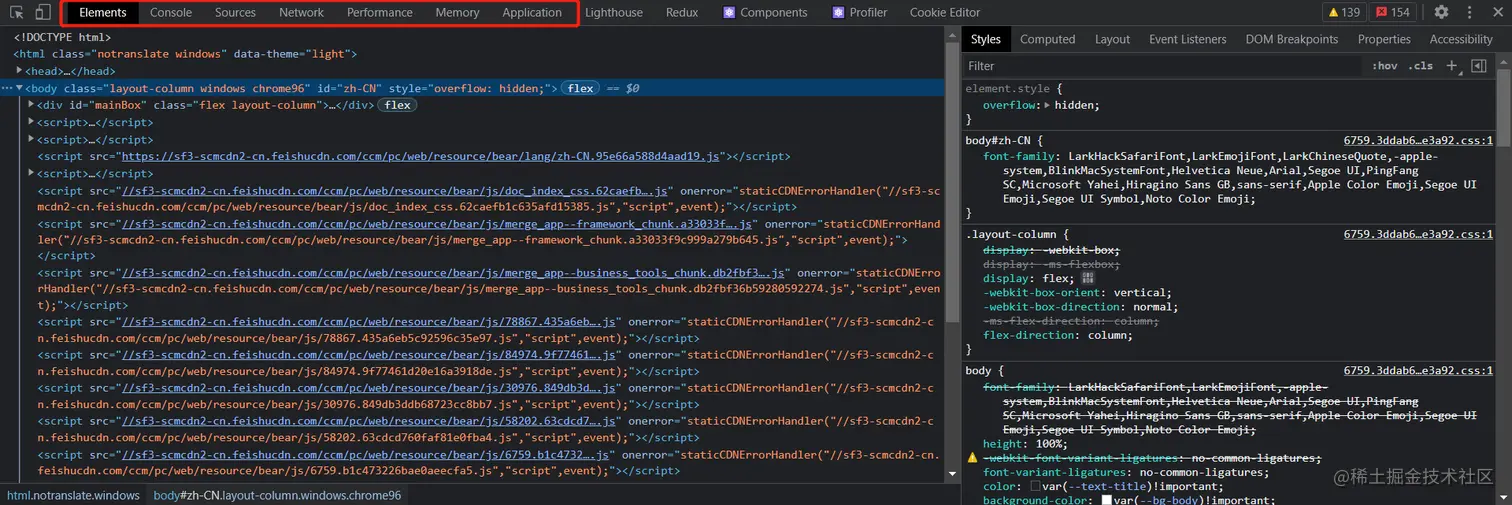Screen dimensions: 1512x505
Task: Expand the script node below the zh-CN lang script
Action: click(x=32, y=173)
